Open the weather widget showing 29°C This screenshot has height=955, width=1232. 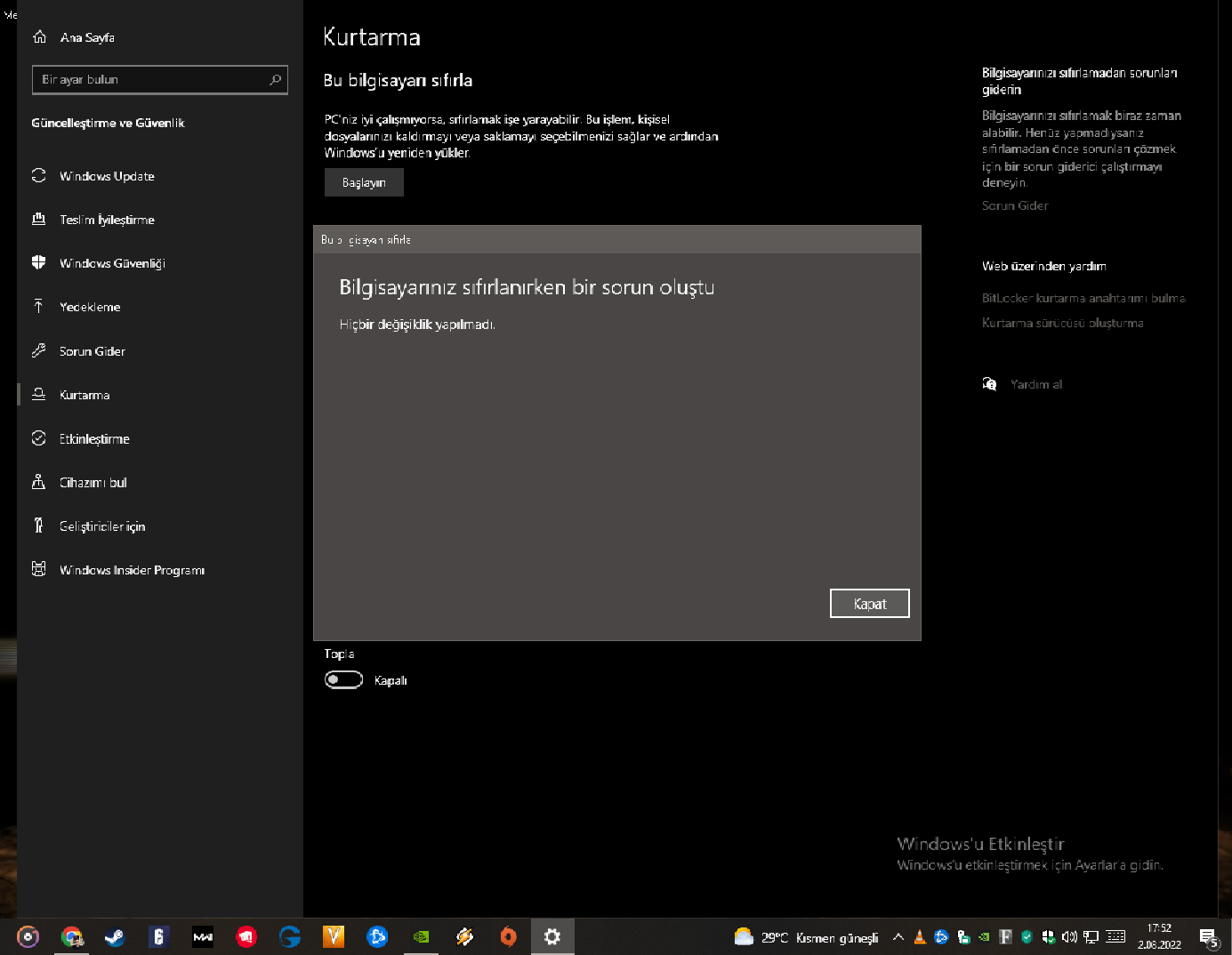click(806, 937)
